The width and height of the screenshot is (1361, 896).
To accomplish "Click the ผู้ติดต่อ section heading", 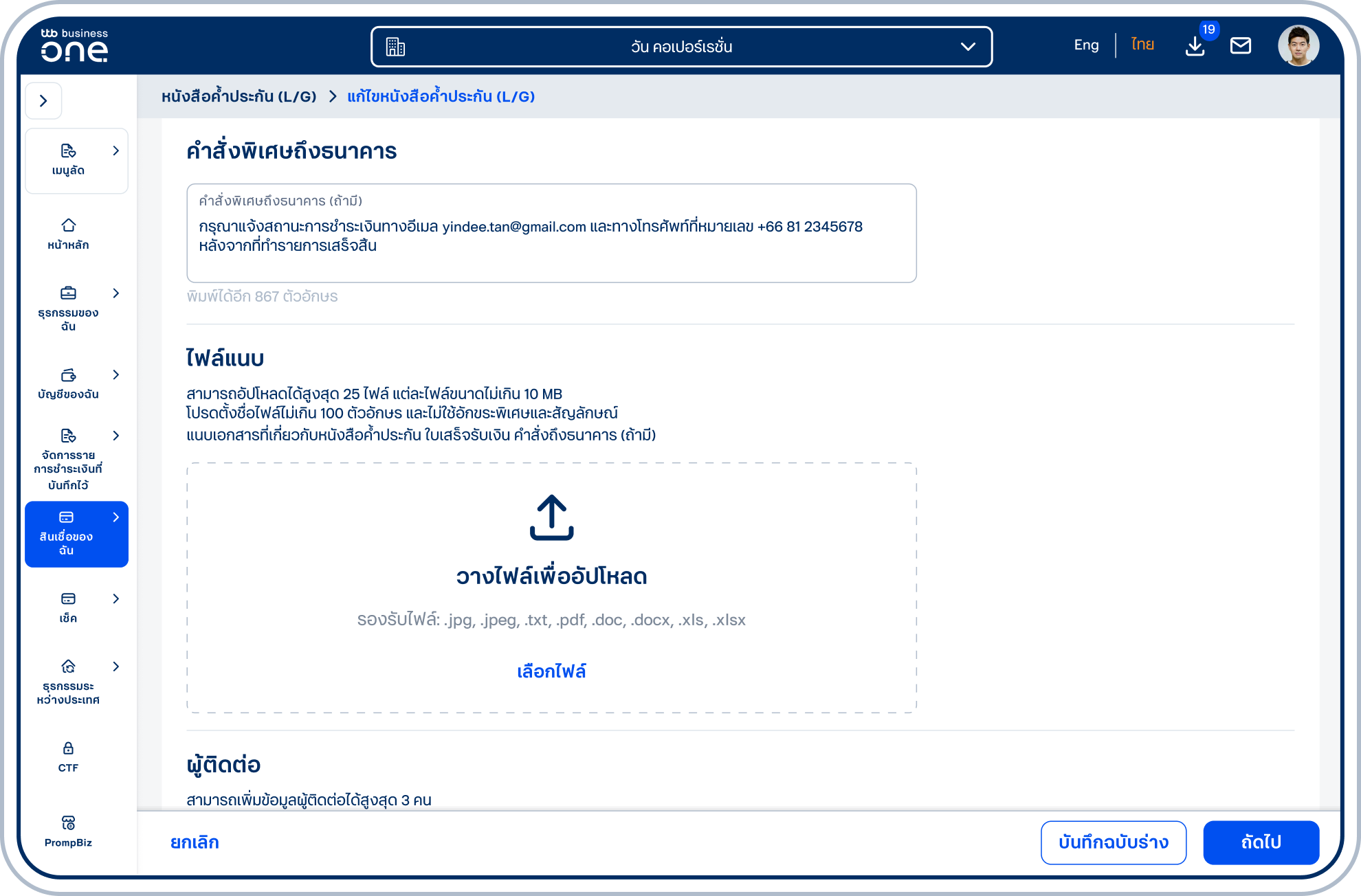I will tap(223, 764).
